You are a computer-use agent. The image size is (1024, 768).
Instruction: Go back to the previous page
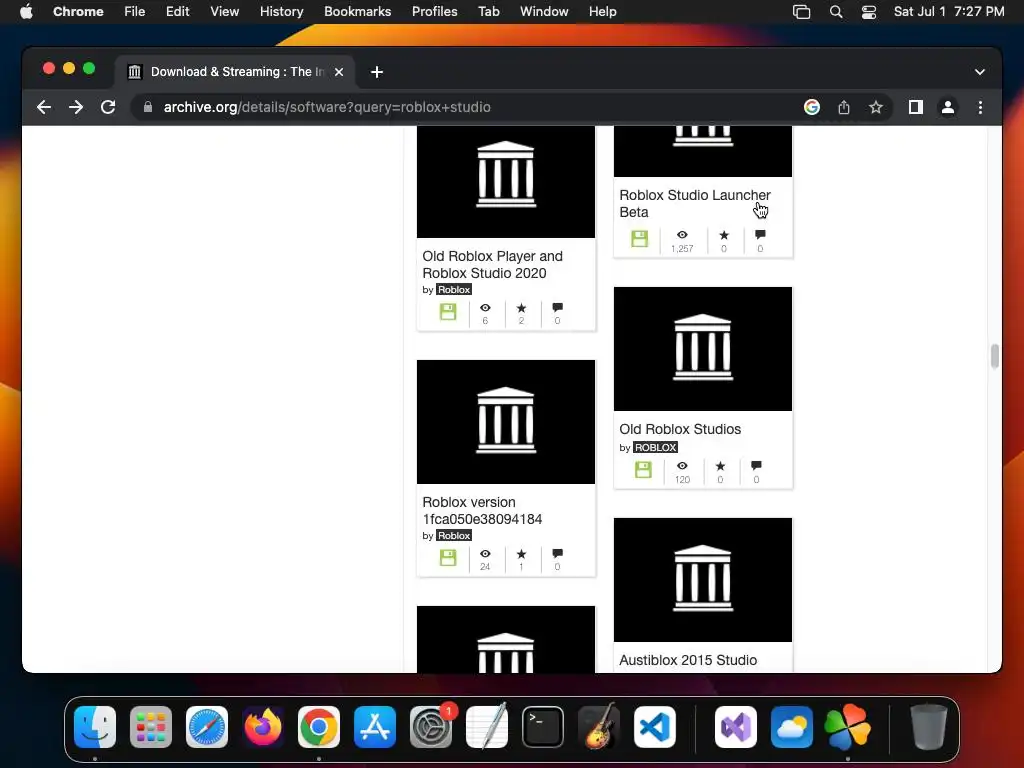[44, 107]
